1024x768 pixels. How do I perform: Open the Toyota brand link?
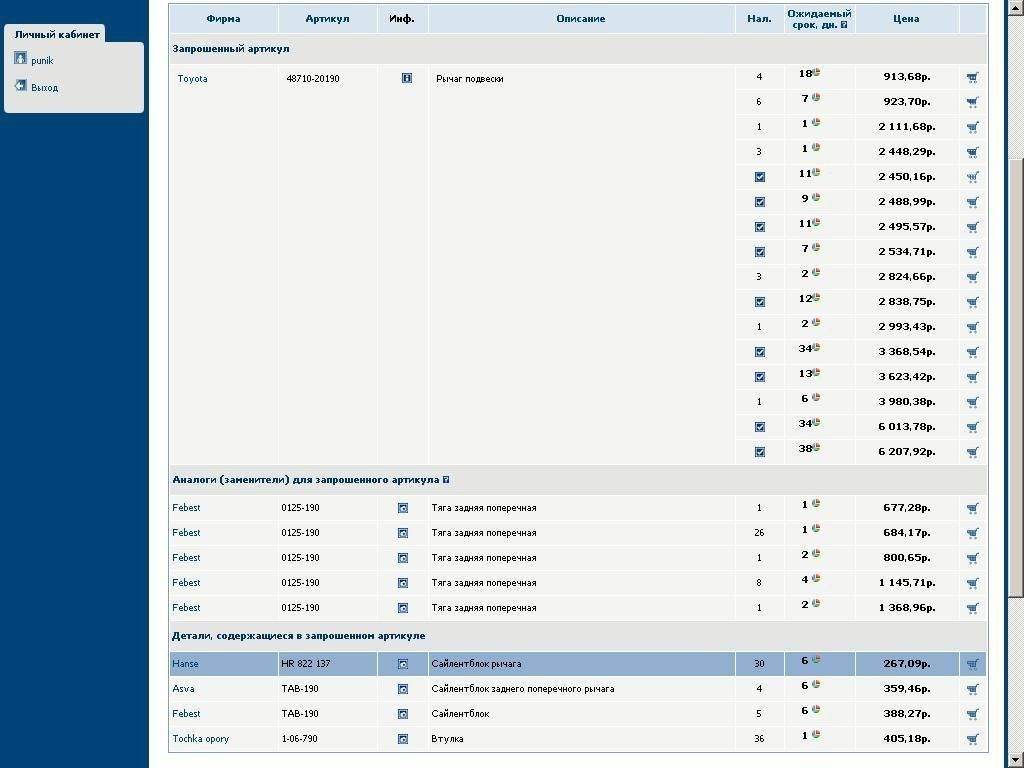(x=192, y=79)
